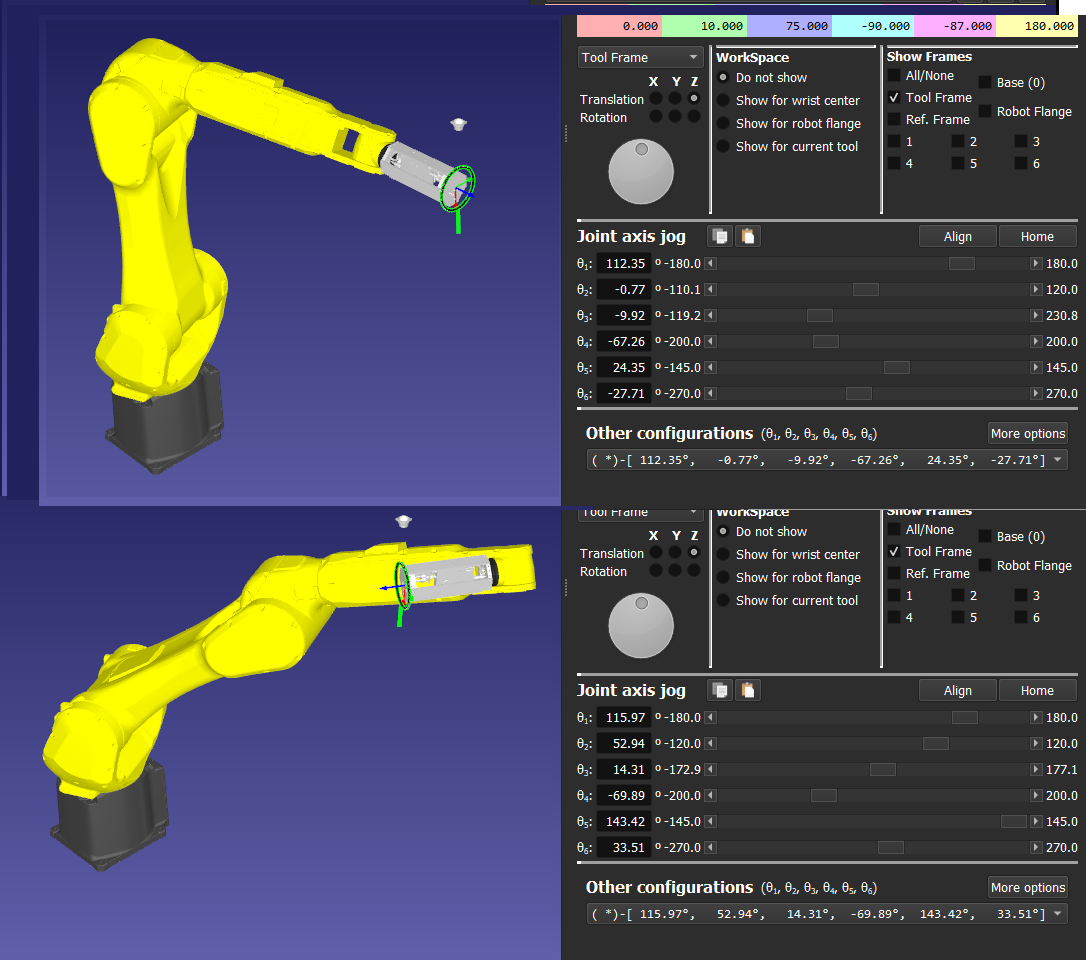Expand lower Other configurations dropdown list
Screen dimensions: 1086x960
click(x=1058, y=914)
